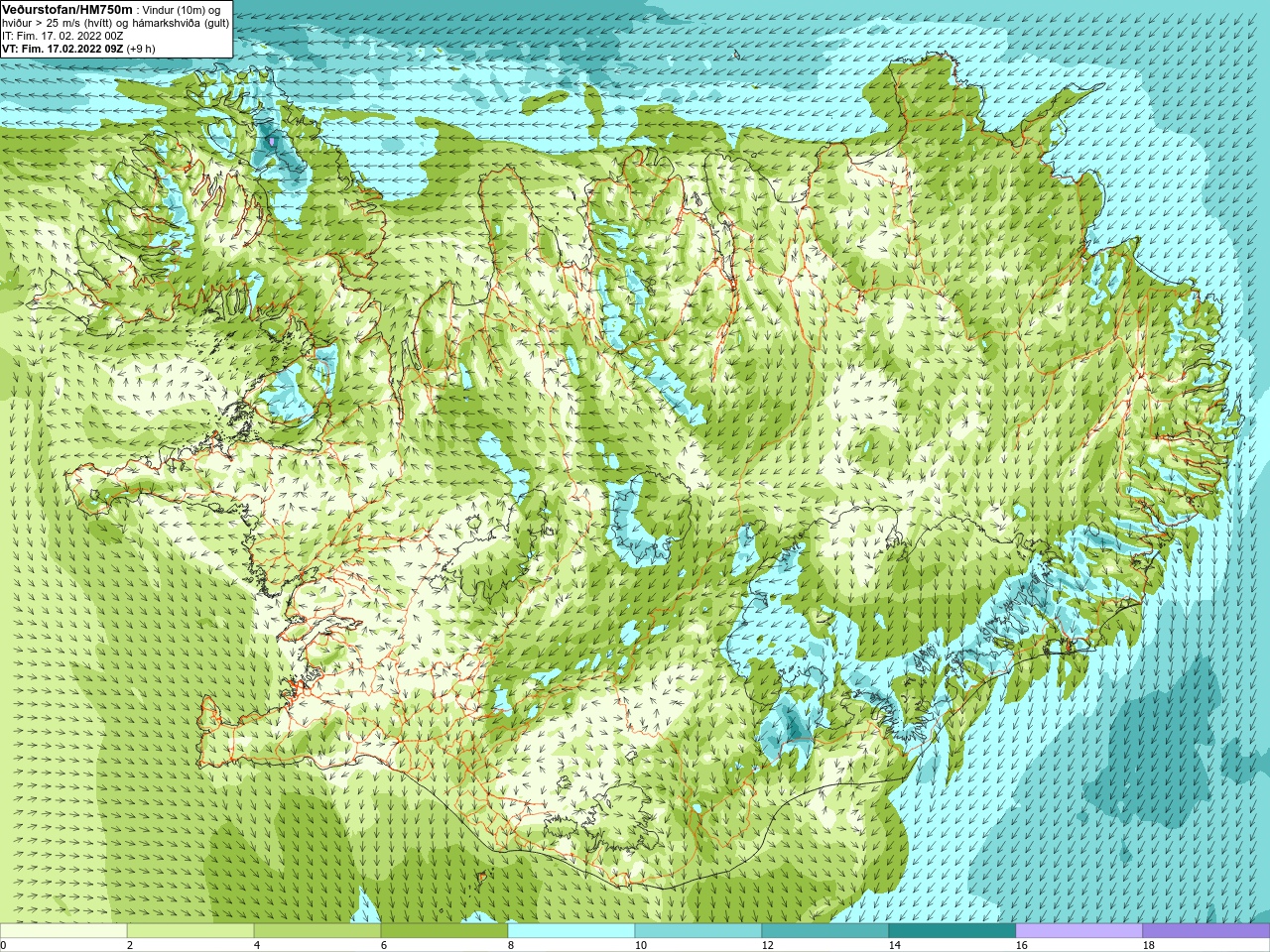Pick the turquoise 10–12 m/s legend swatch
Screen dimensions: 1270x952
[x=698, y=931]
